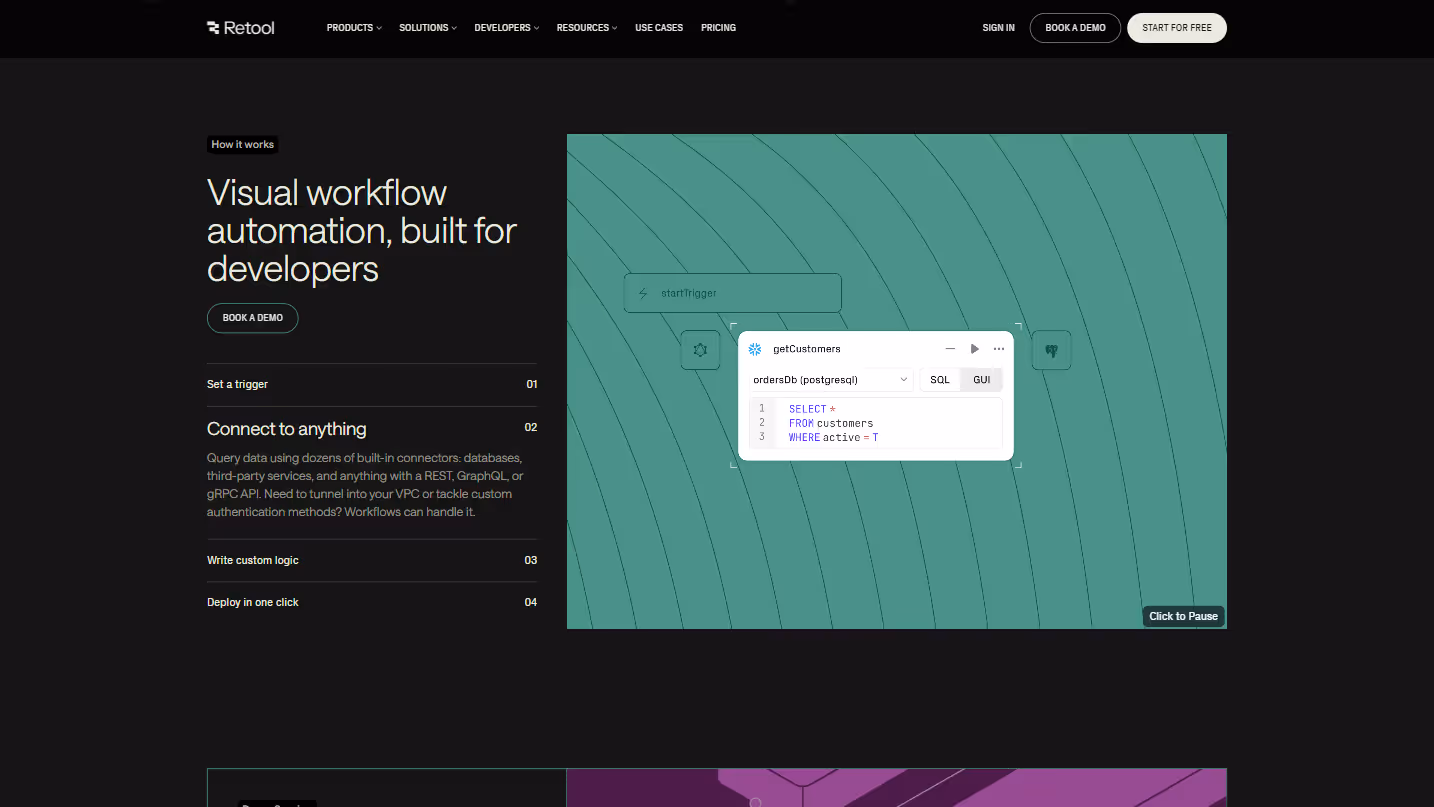The width and height of the screenshot is (1434, 807).
Task: Click the Visual workflow automation headline
Action: (362, 230)
